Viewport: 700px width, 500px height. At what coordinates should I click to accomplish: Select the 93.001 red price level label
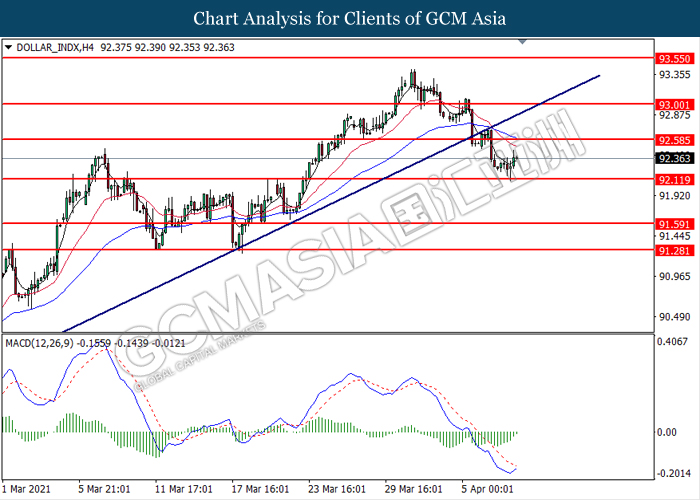click(x=675, y=105)
